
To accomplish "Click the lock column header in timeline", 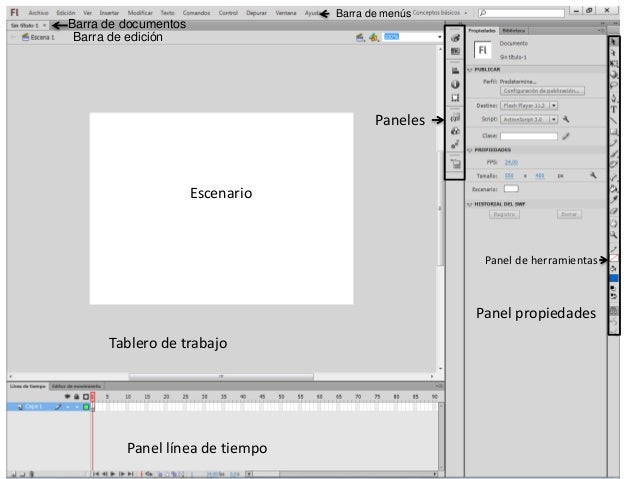I will pos(77,396).
